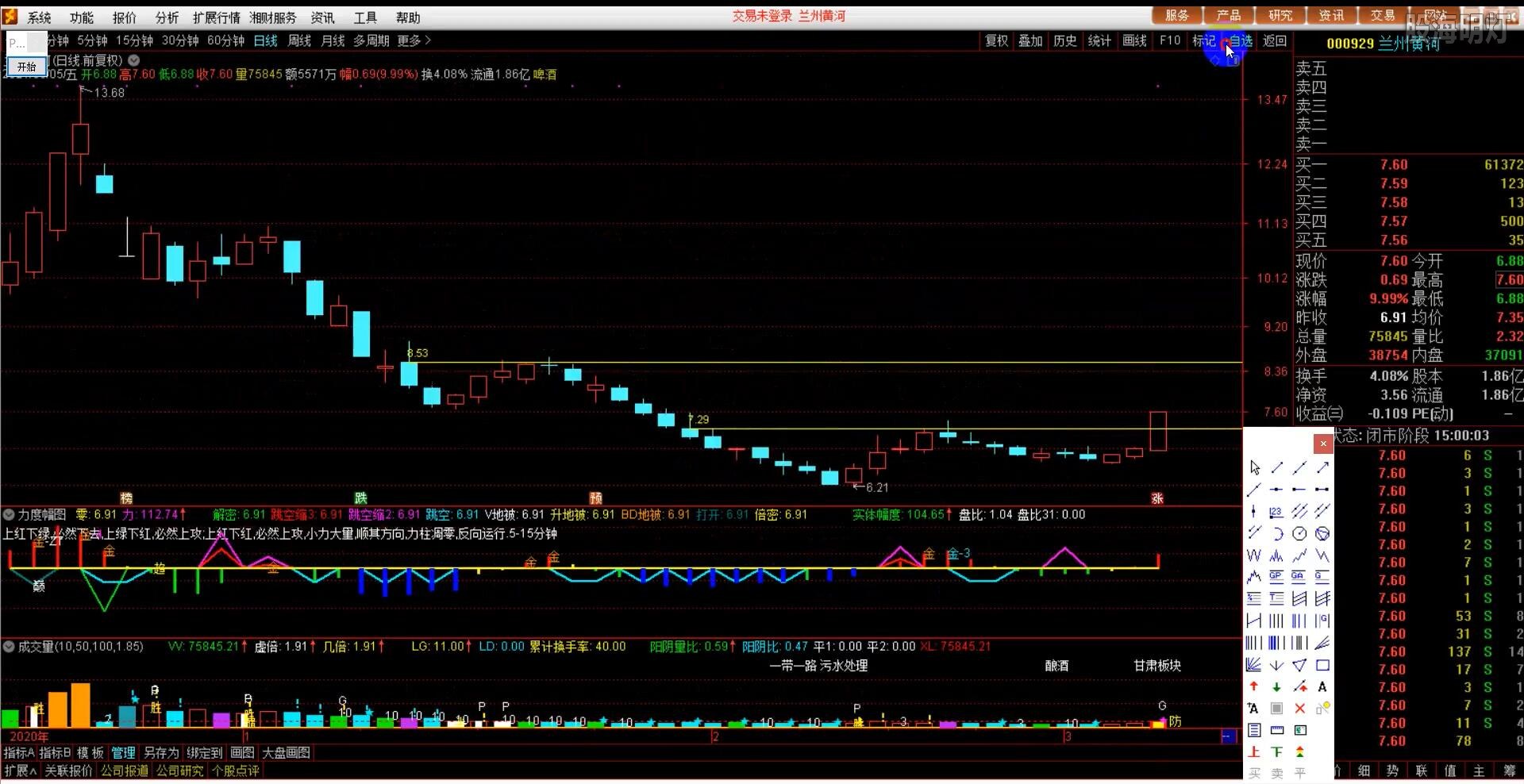The width and height of the screenshot is (1524, 784).
Task: Select the arrow pointer tool in drawing palette
Action: click(1254, 467)
